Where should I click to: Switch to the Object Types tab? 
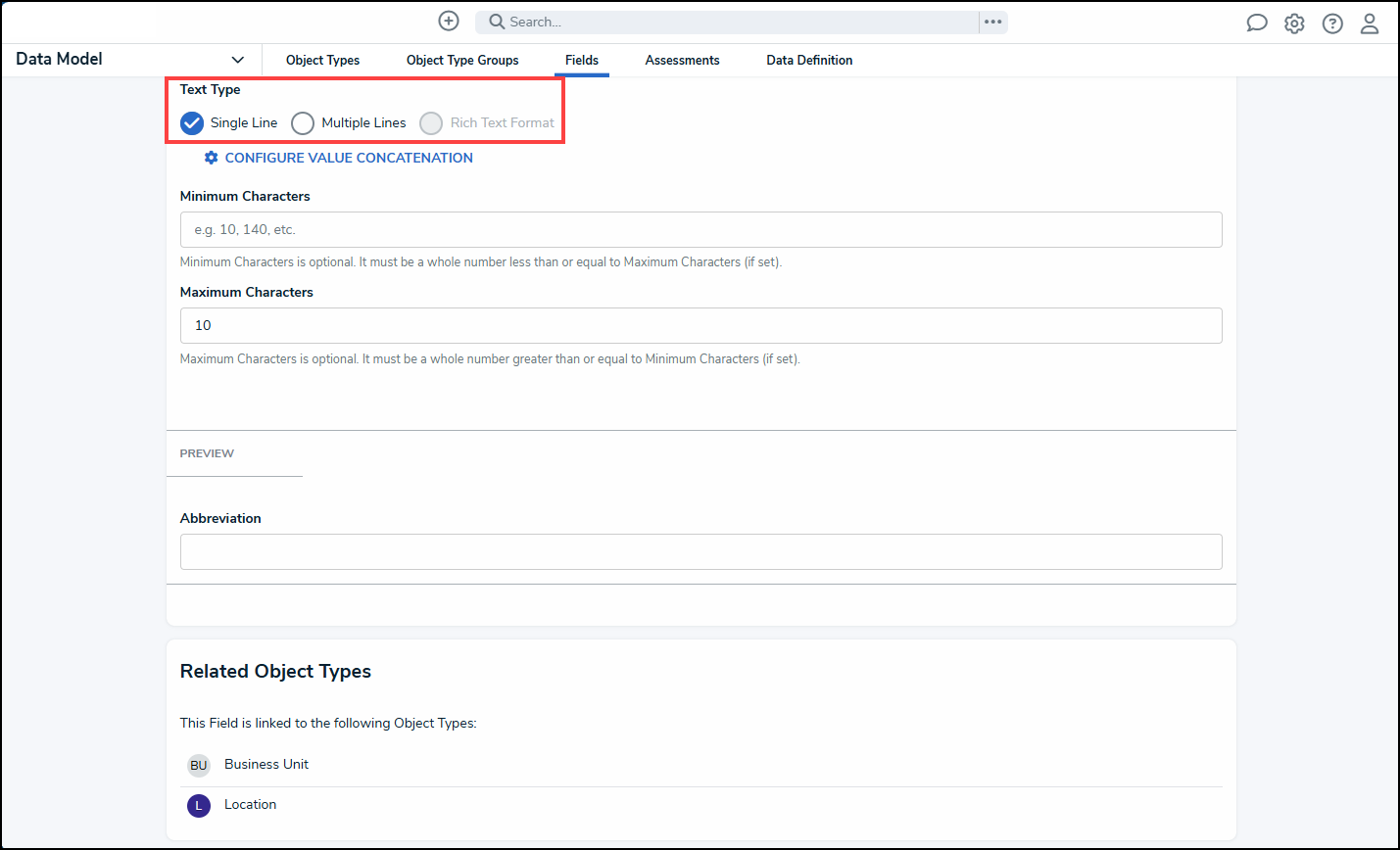(322, 61)
